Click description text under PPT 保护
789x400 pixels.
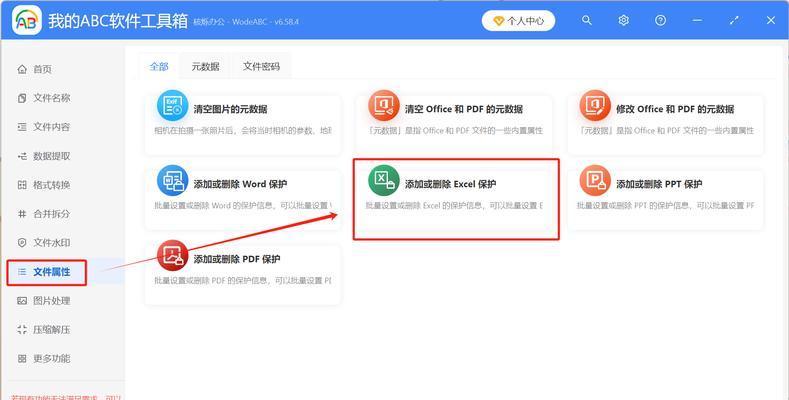pyautogui.click(x=666, y=206)
